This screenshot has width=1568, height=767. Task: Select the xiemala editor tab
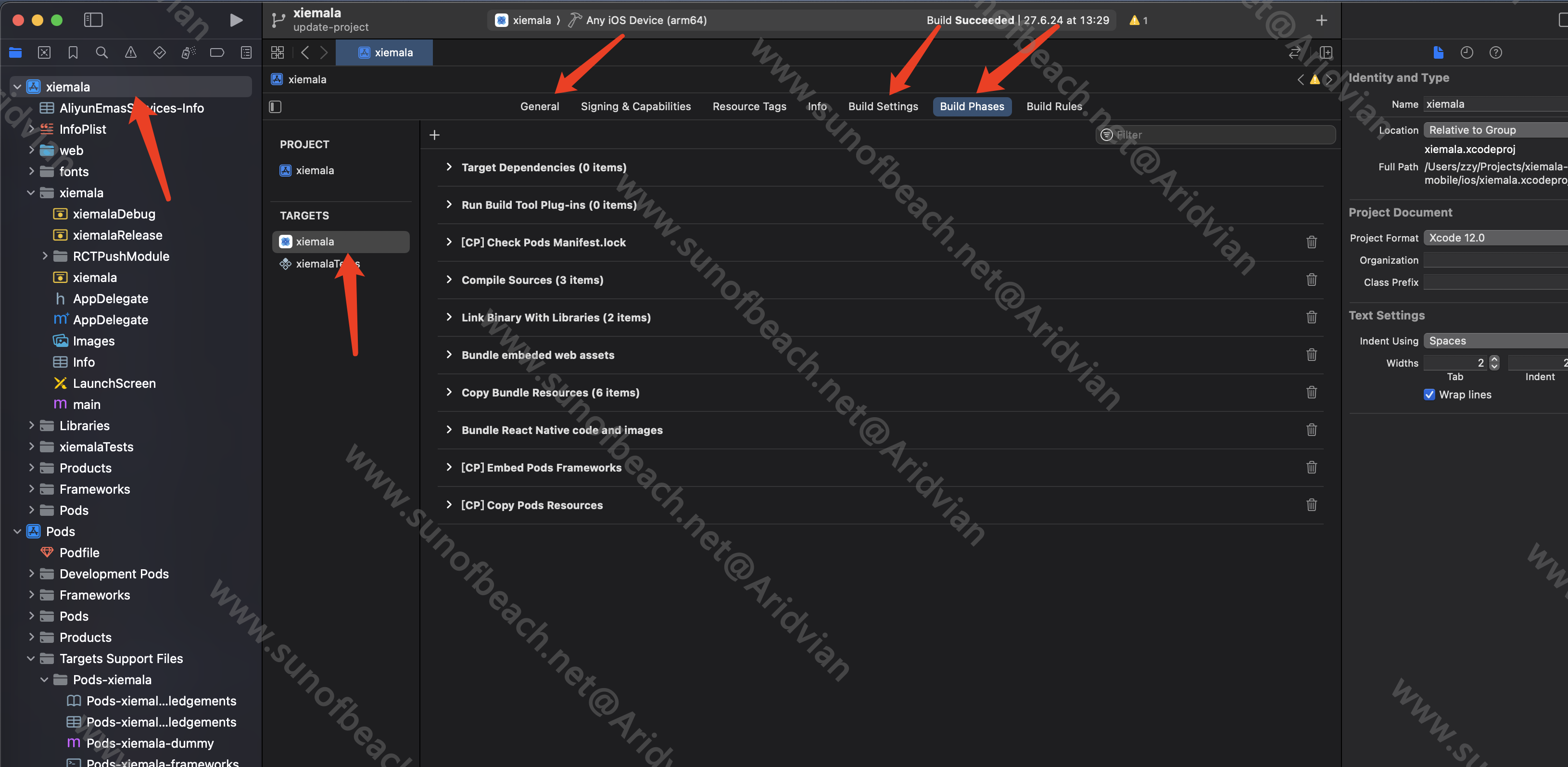(385, 52)
